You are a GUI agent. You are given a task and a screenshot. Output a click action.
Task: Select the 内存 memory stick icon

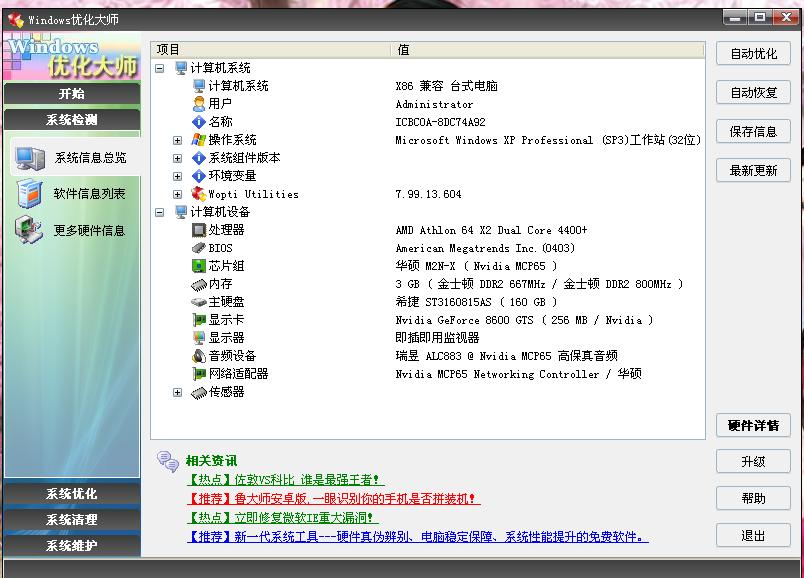pos(199,284)
